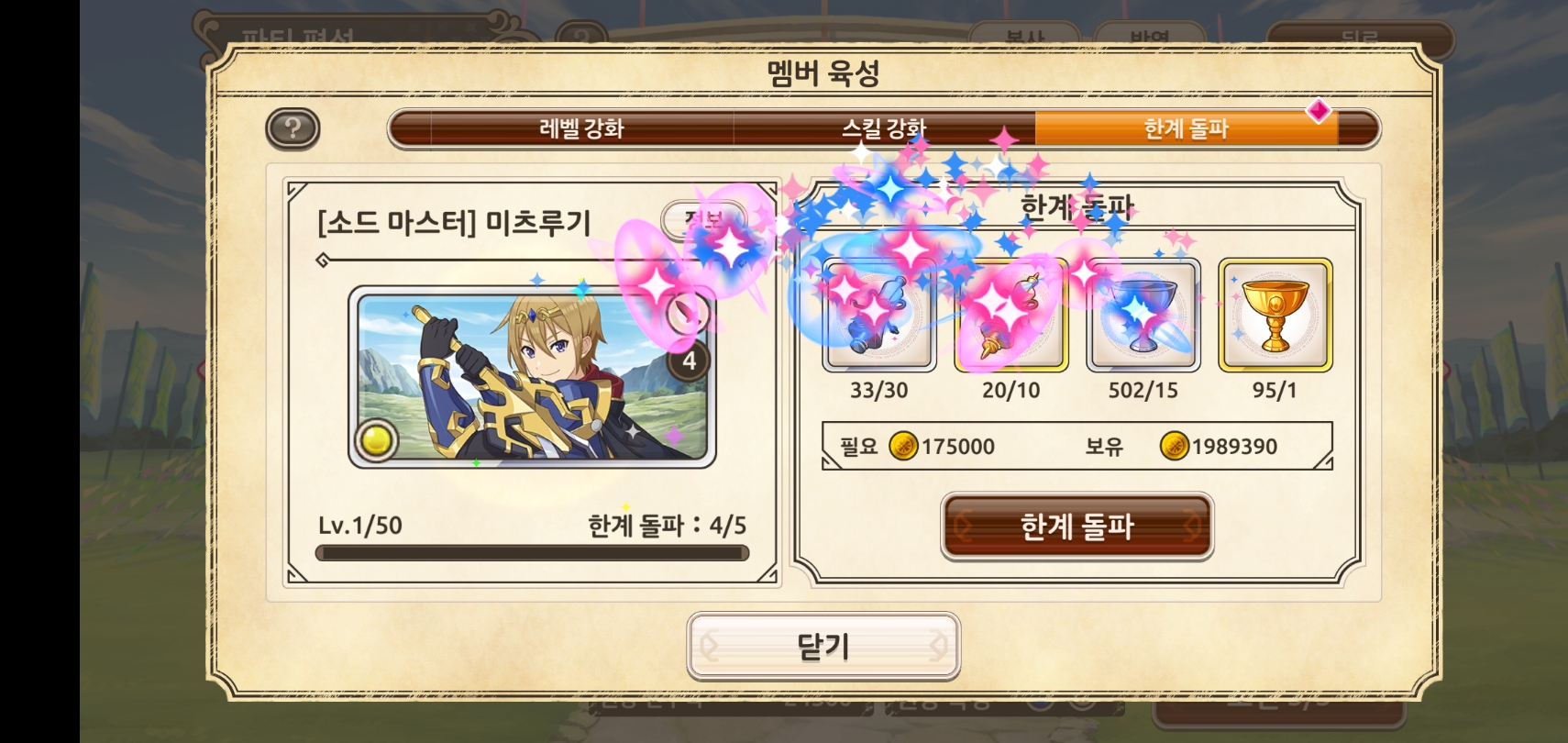
Task: Select the gold scepter material icon 20/10
Action: pos(1011,316)
